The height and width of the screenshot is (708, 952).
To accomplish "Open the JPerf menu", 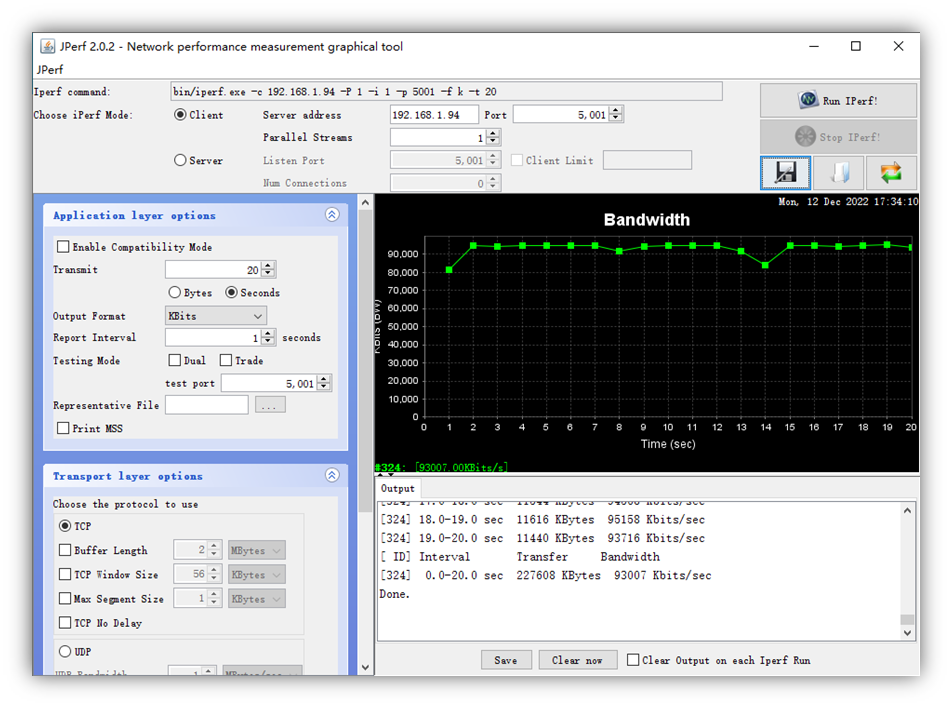I will pyautogui.click(x=50, y=69).
